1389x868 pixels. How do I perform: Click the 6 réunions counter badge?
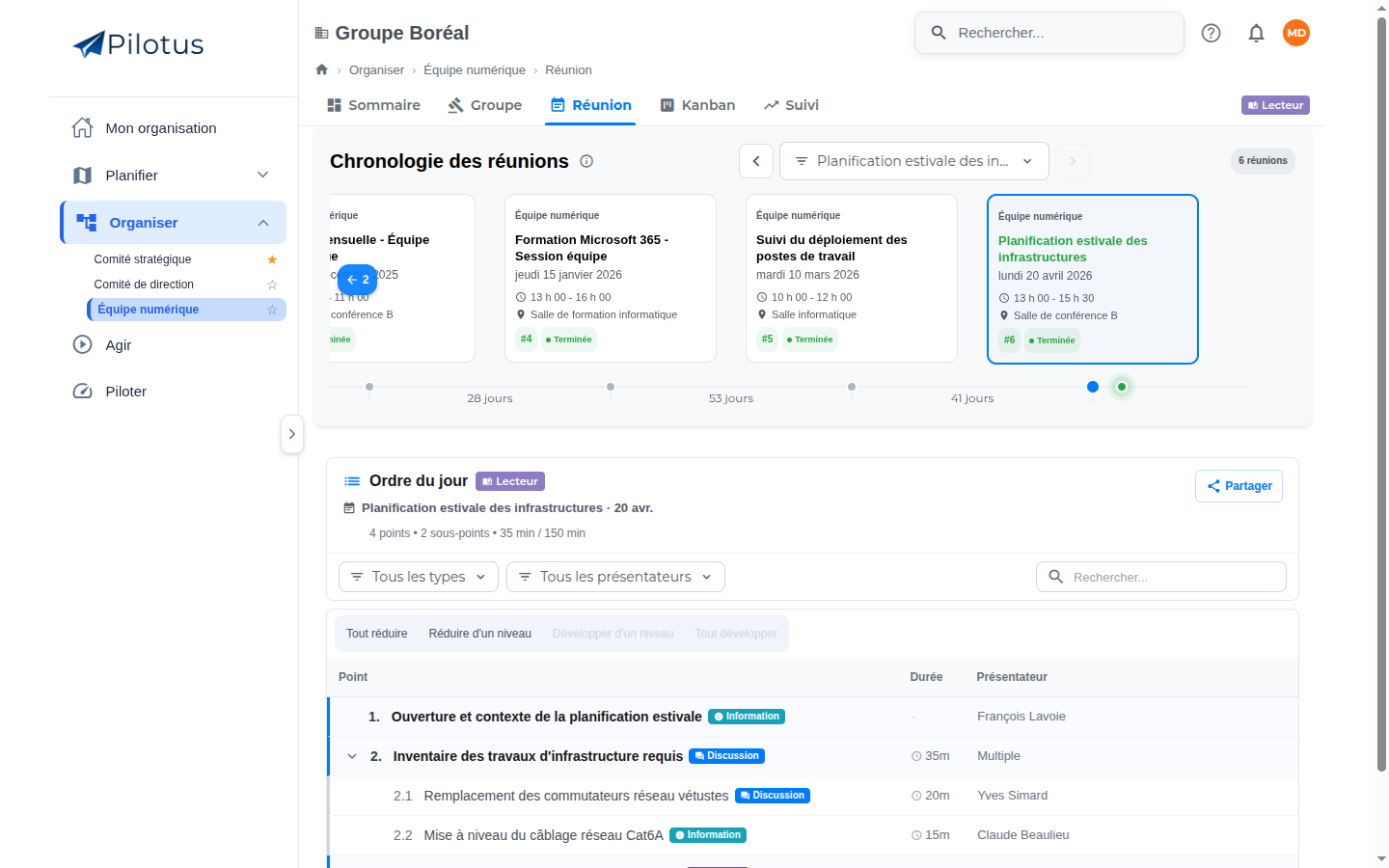[1263, 161]
